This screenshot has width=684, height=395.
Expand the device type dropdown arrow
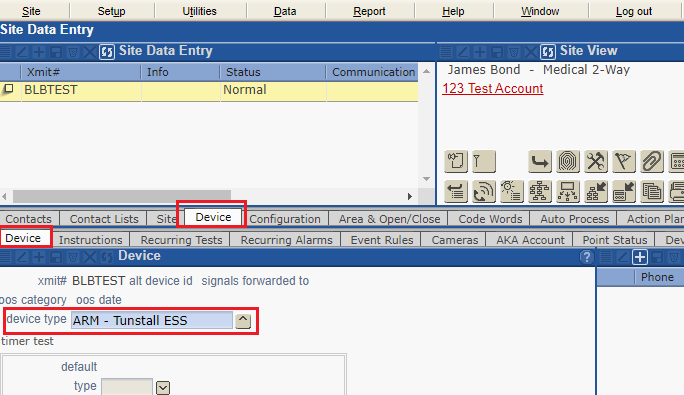pos(243,321)
